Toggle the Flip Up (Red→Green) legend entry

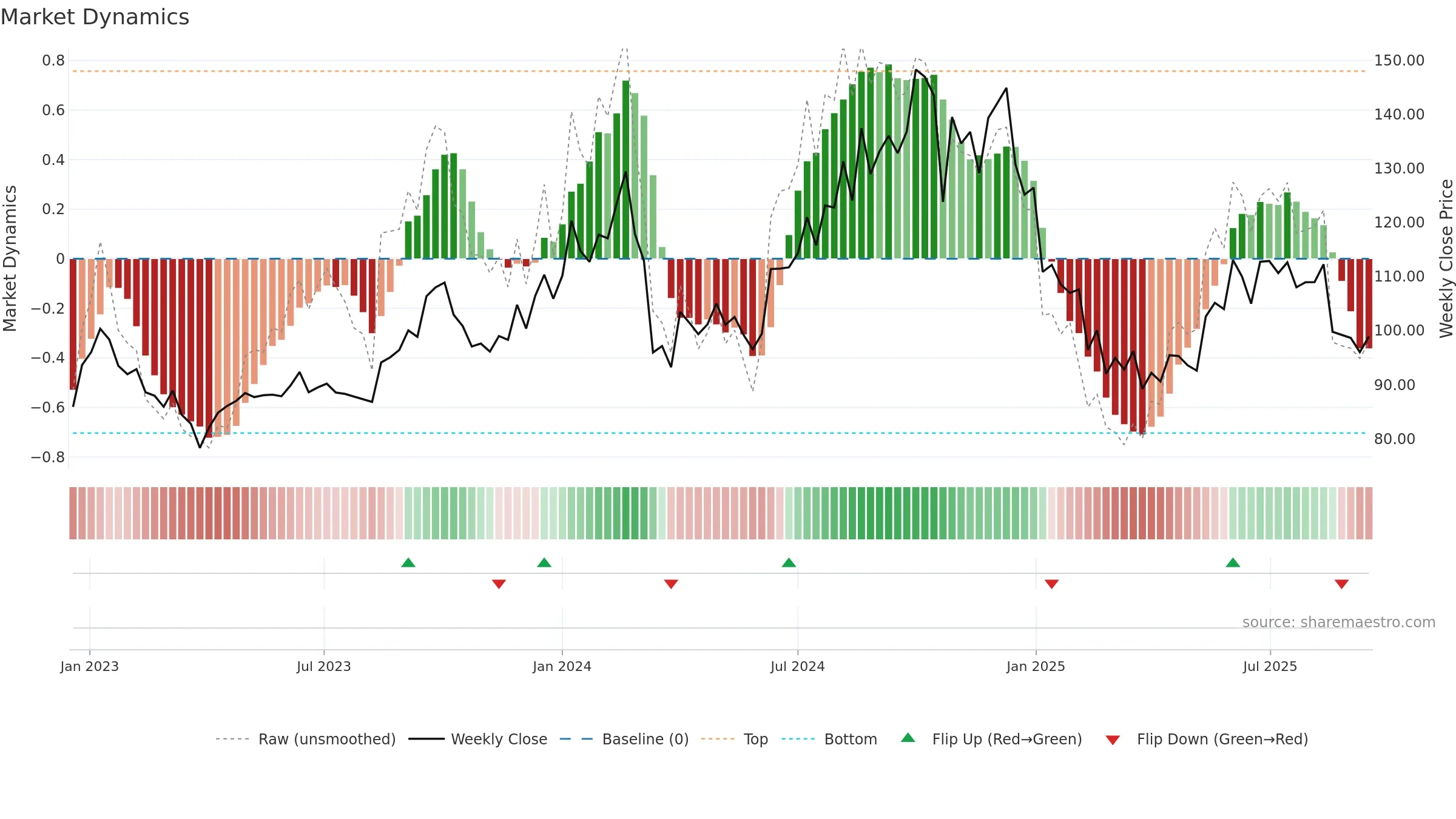(991, 739)
